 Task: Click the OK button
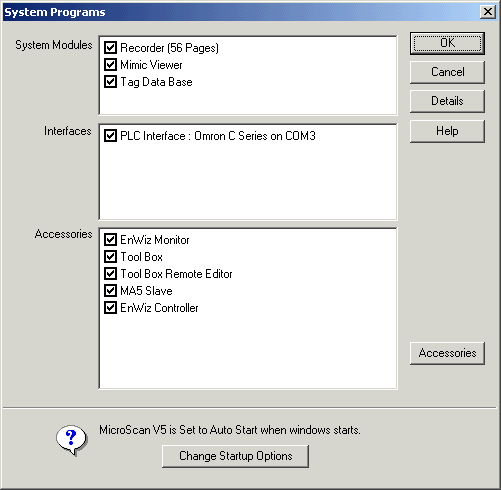point(447,43)
